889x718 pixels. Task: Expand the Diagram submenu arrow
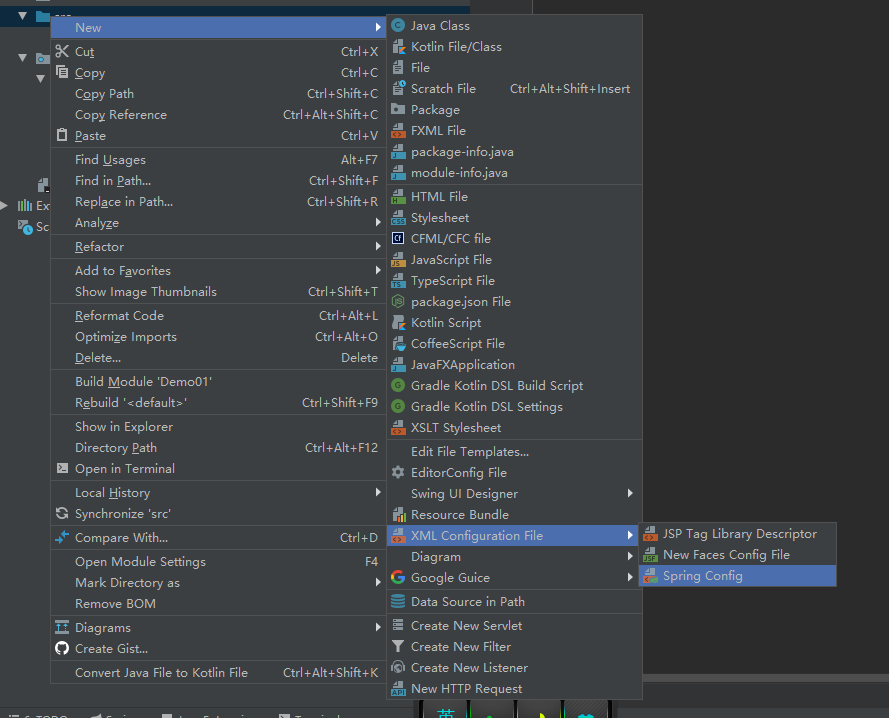click(x=630, y=556)
